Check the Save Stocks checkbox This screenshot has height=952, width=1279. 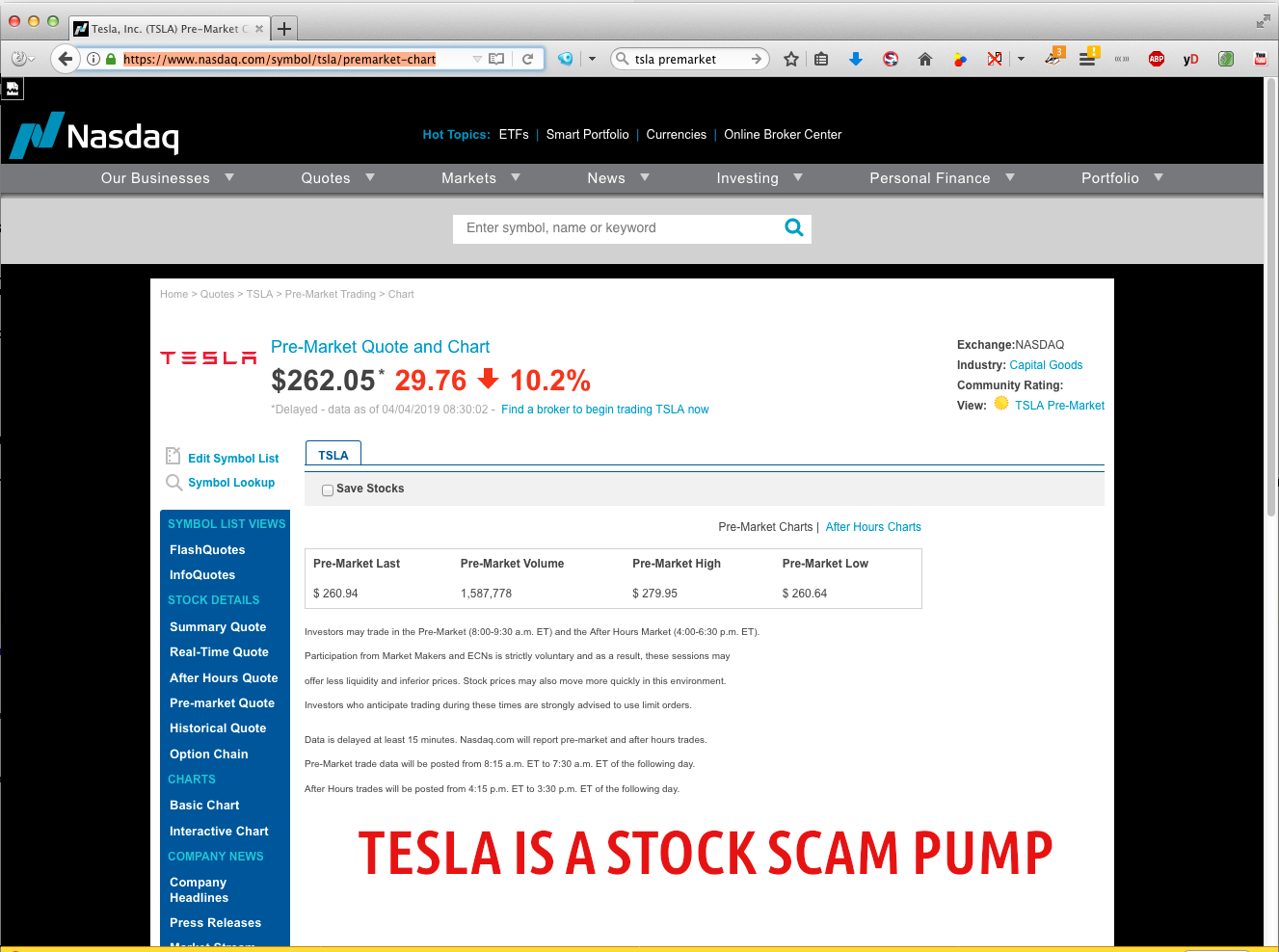pyautogui.click(x=328, y=490)
